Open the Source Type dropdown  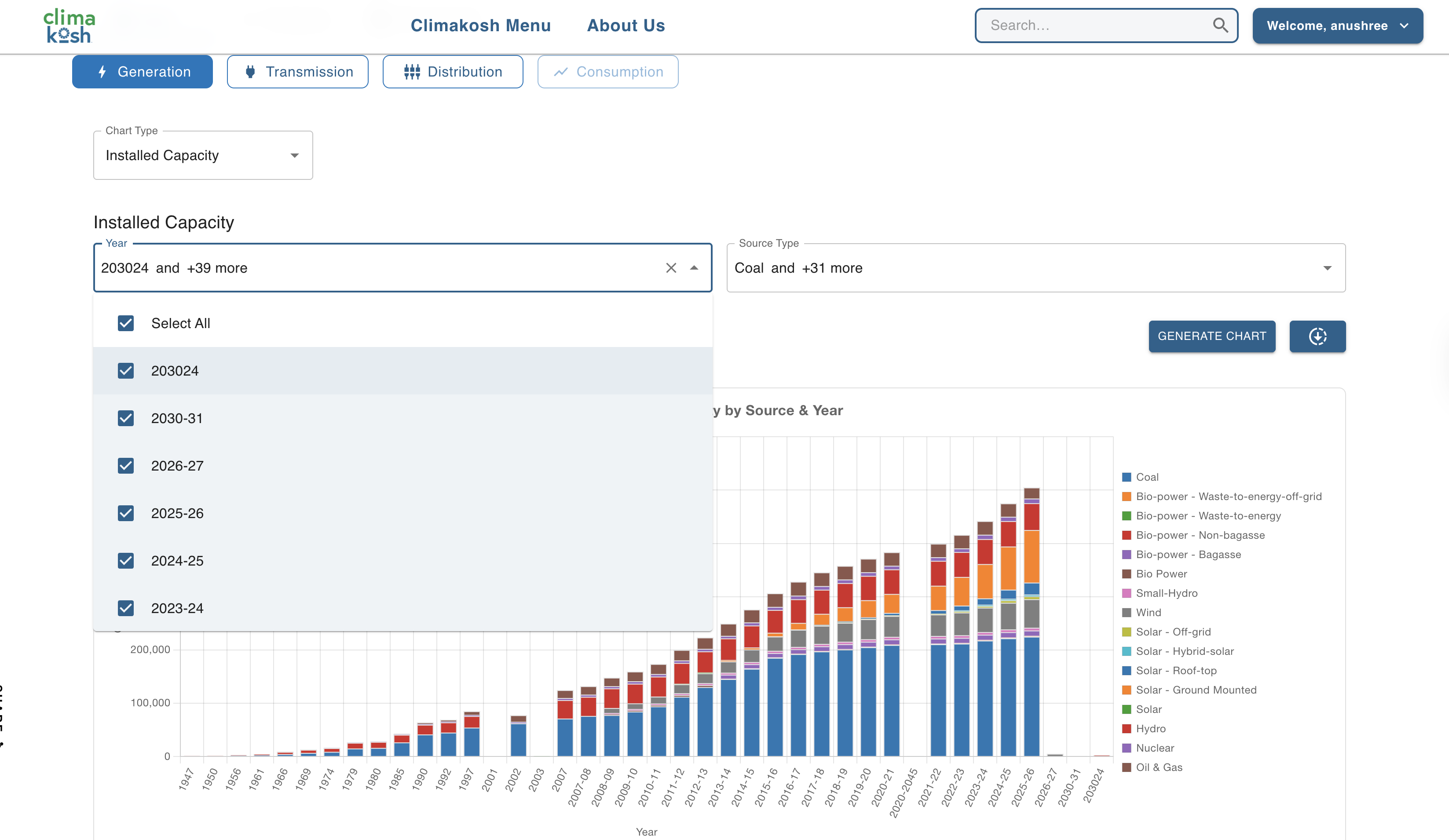pos(1035,268)
